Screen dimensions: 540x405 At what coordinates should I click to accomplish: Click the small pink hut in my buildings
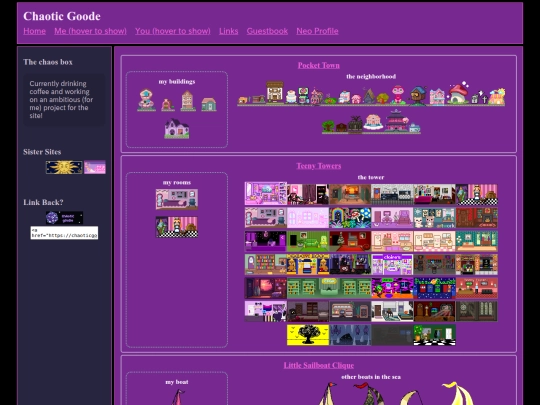click(x=167, y=105)
